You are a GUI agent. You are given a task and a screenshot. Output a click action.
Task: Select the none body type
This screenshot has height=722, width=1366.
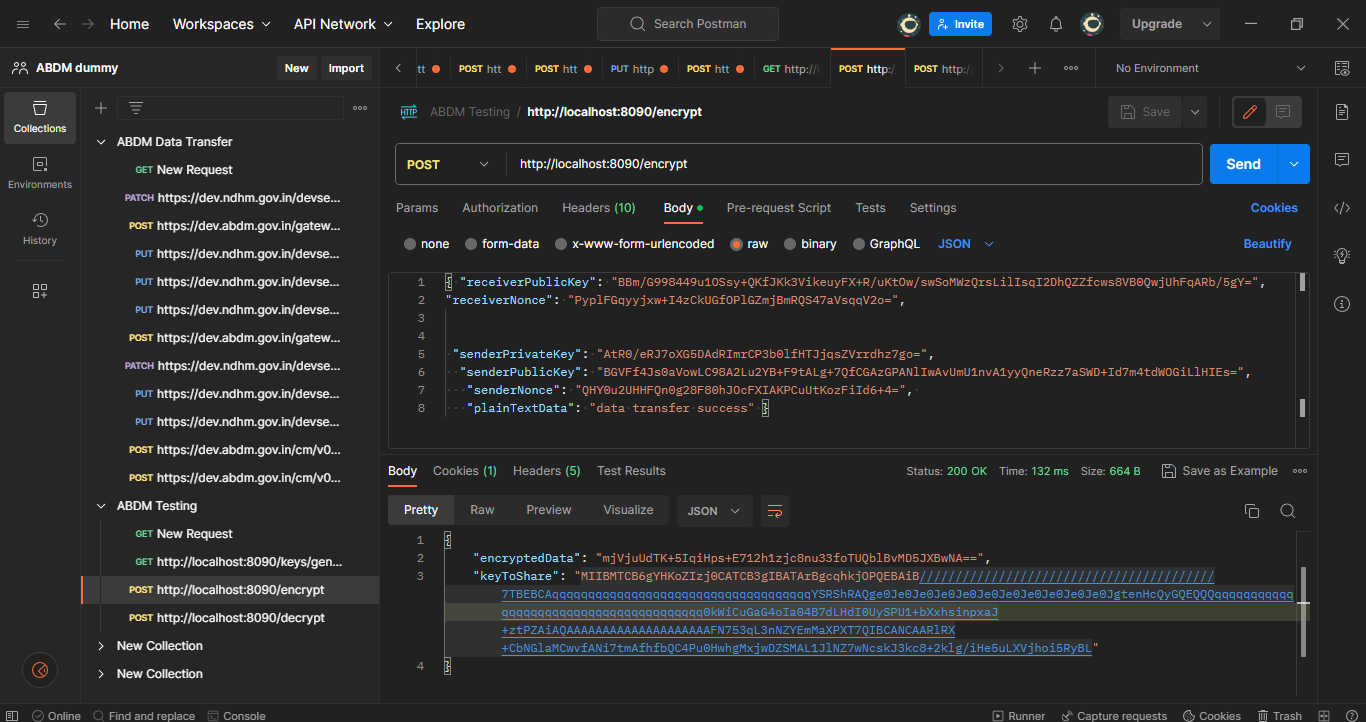(427, 244)
